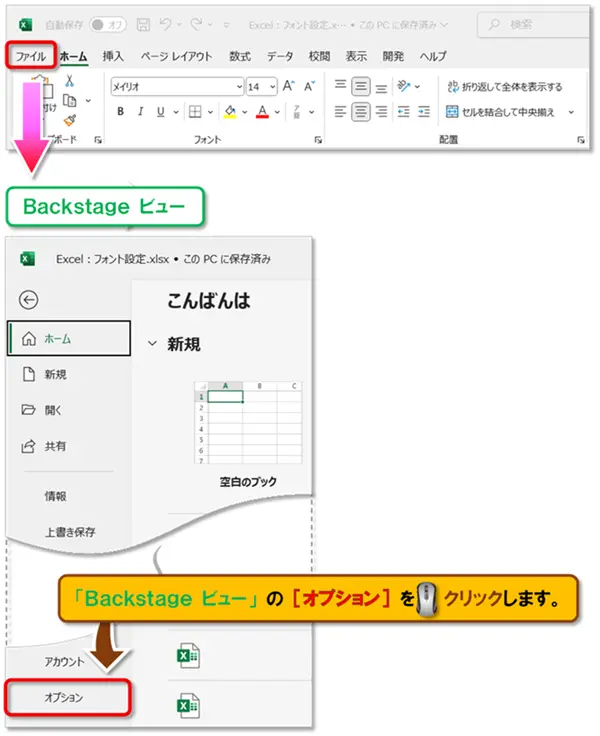The height and width of the screenshot is (736, 600).
Task: Open the 校閲 ribbon tab
Action: click(x=319, y=56)
